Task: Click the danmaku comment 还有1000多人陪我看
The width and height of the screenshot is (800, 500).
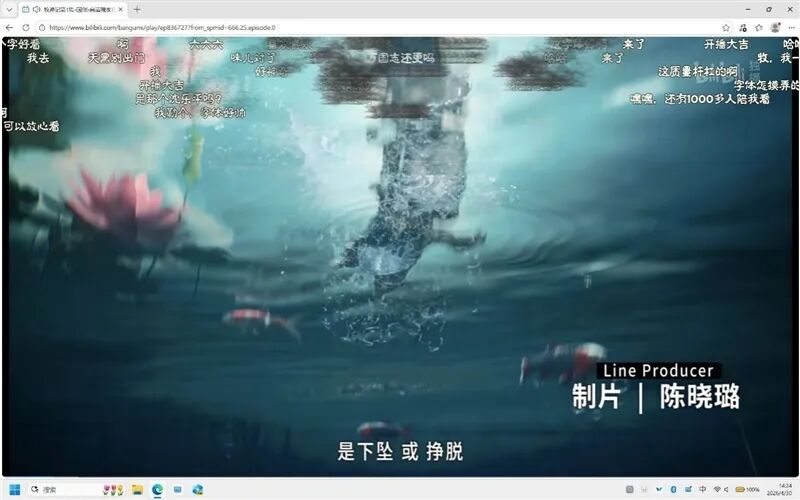Action: pyautogui.click(x=717, y=99)
